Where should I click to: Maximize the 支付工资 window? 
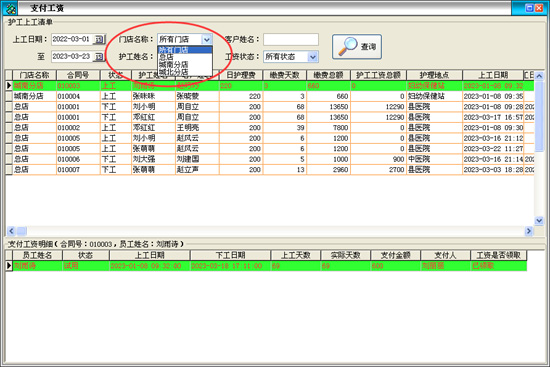pos(530,8)
